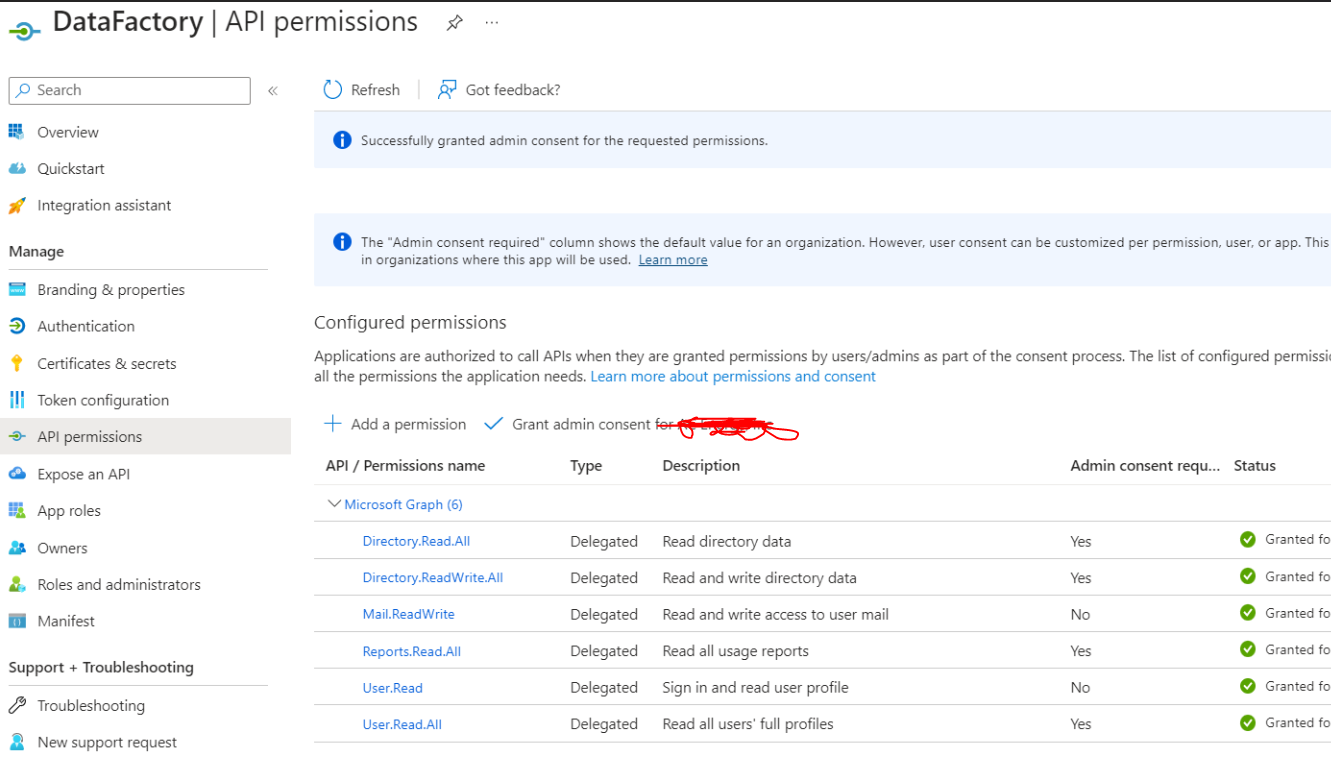Image resolution: width=1331 pixels, height=768 pixels.
Task: Click the Admin consent required column header
Action: [1145, 466]
